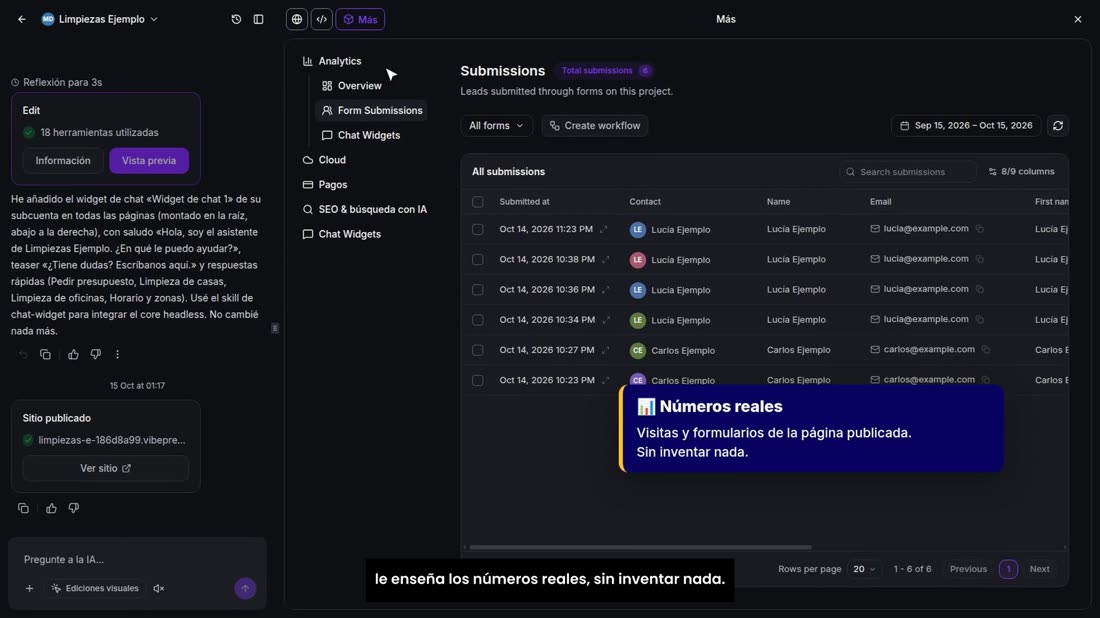Focus the Search submissions field
The height and width of the screenshot is (618, 1100).
tap(907, 172)
